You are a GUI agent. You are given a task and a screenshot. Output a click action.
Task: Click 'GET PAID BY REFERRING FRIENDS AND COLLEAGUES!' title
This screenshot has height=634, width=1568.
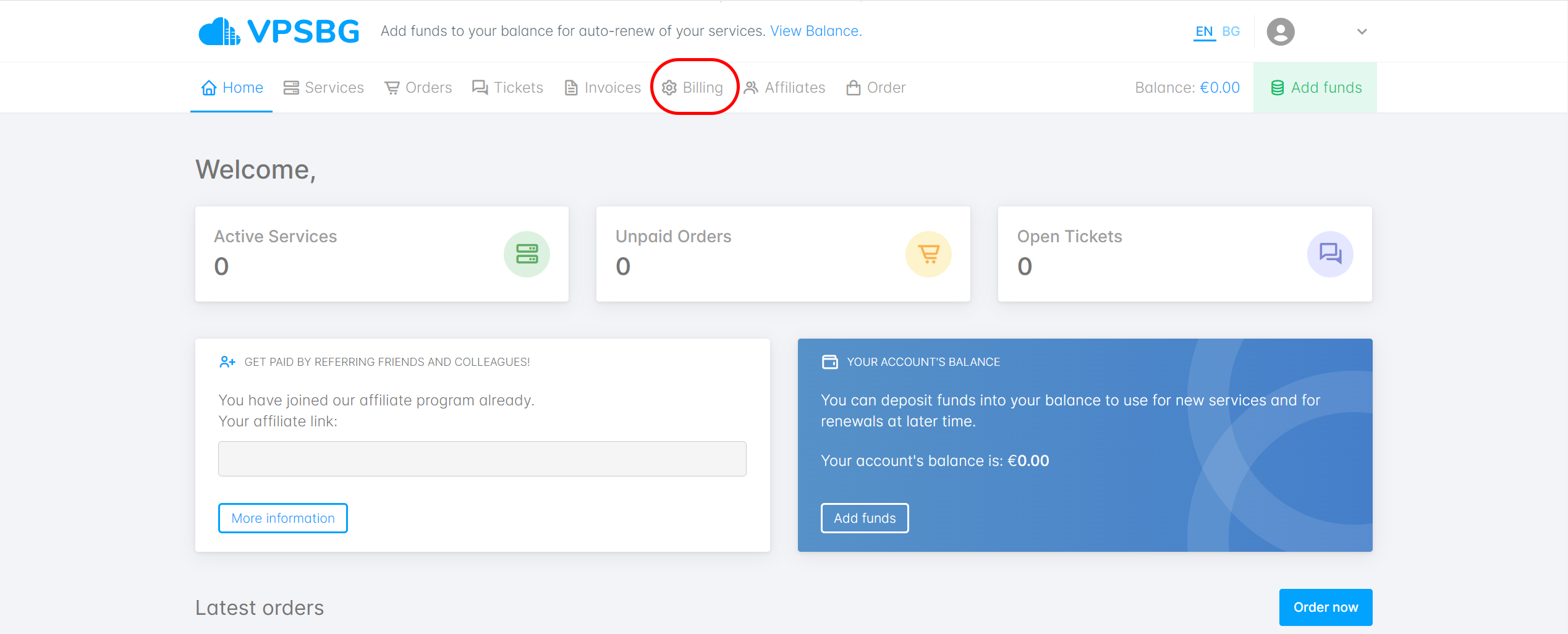[x=388, y=362]
